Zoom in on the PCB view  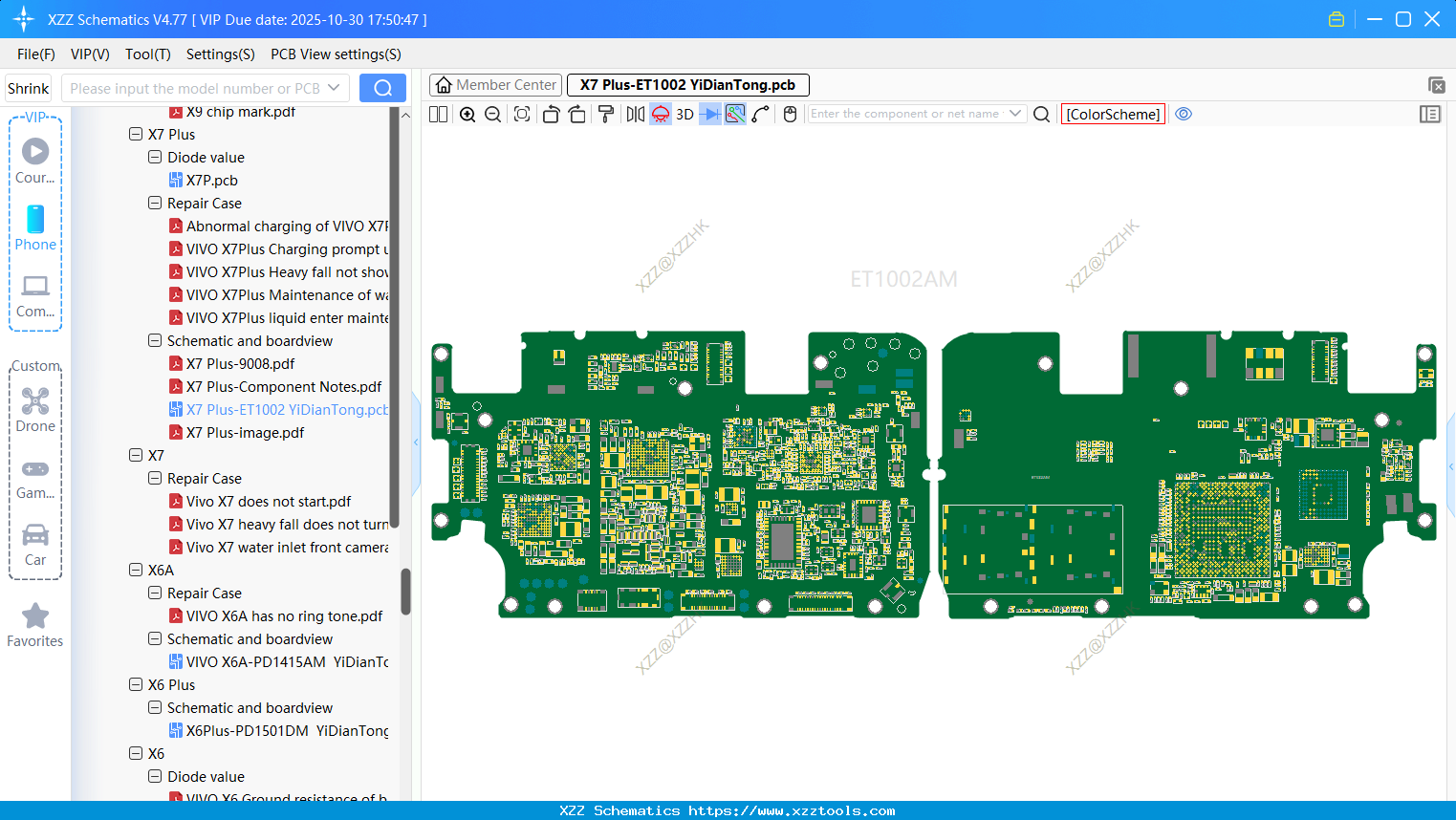(467, 114)
